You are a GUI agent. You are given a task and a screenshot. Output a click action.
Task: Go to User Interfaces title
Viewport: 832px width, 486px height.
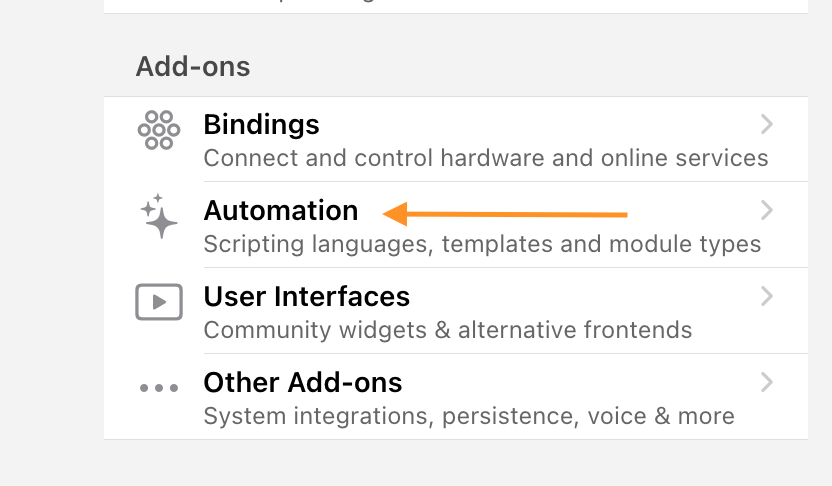306,296
